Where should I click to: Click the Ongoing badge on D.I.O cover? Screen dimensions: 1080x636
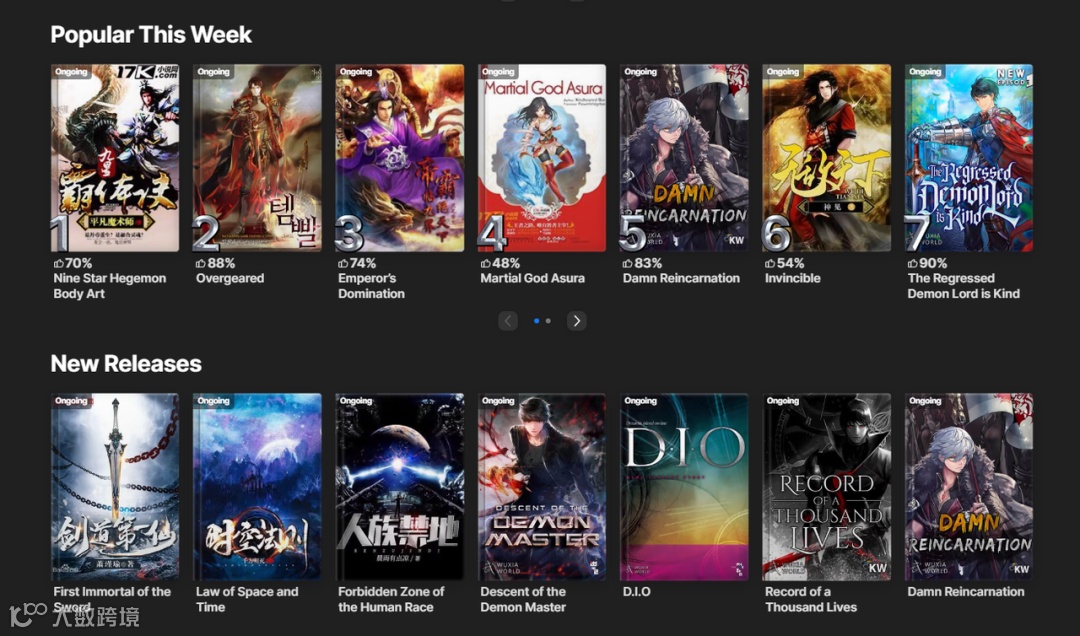tap(641, 401)
